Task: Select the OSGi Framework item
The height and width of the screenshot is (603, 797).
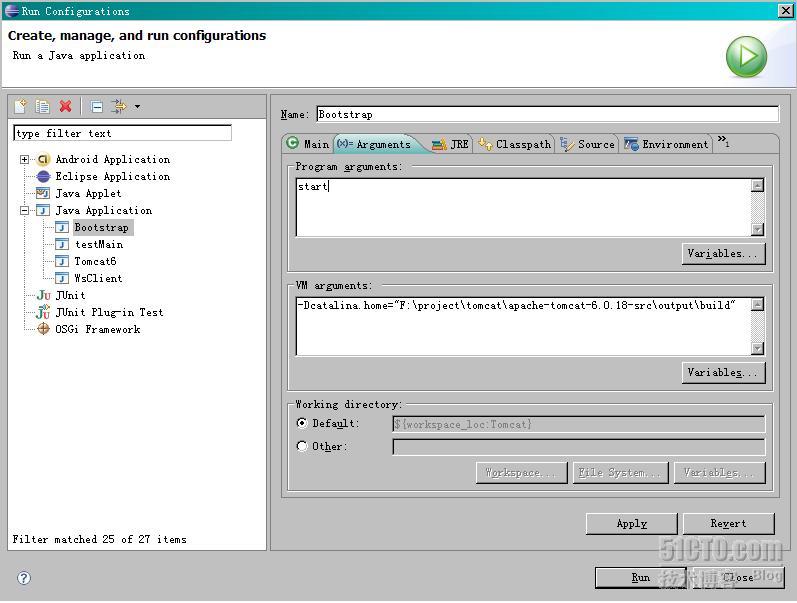Action: coord(97,330)
